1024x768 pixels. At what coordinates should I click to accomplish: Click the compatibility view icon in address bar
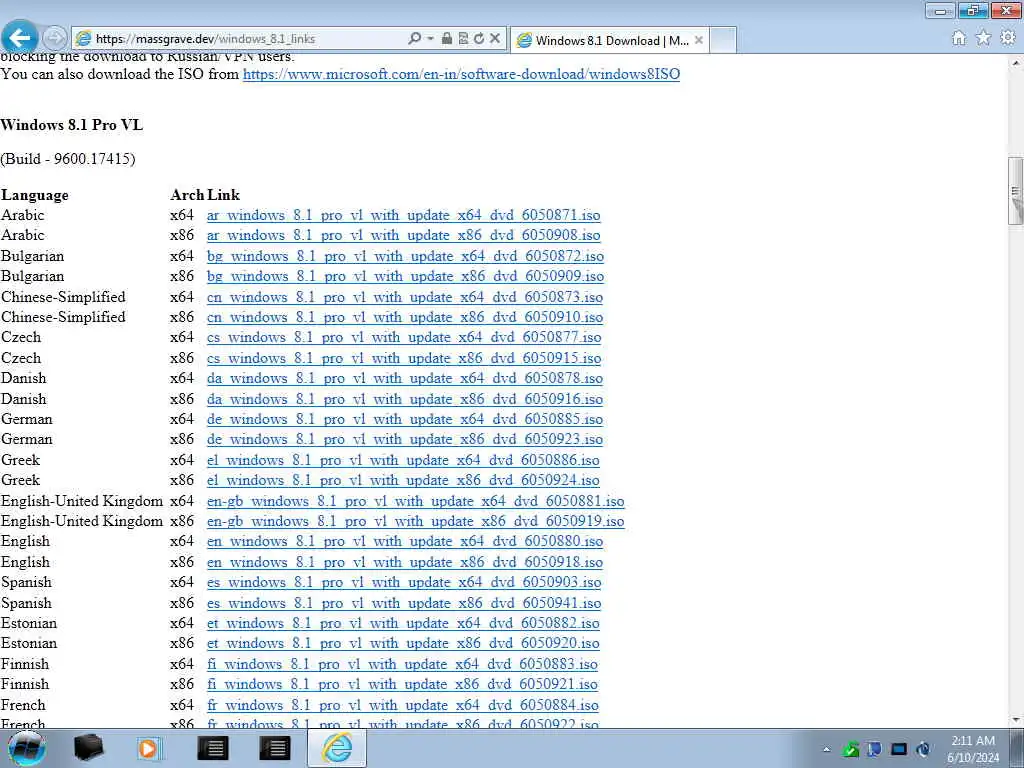(463, 39)
